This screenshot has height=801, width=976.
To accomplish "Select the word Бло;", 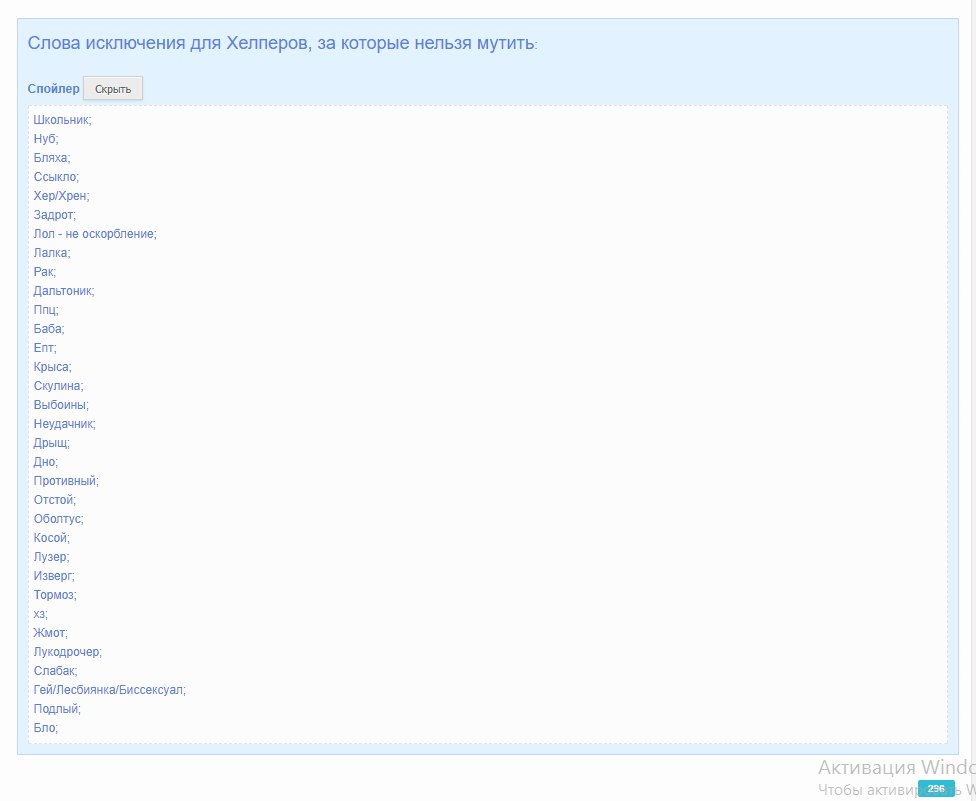I will click(45, 728).
